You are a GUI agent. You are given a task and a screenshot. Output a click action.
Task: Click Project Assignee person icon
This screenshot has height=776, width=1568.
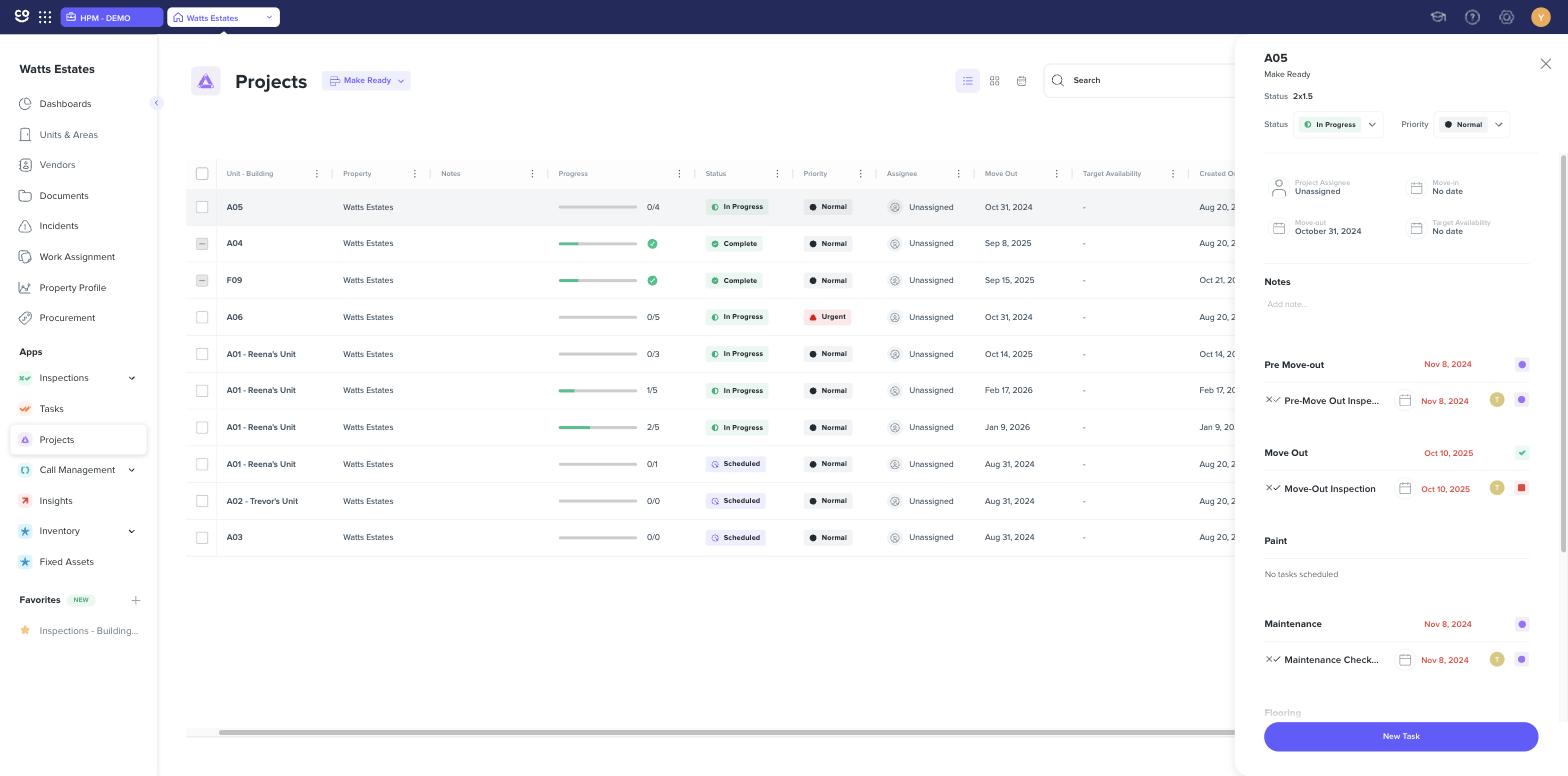1278,188
